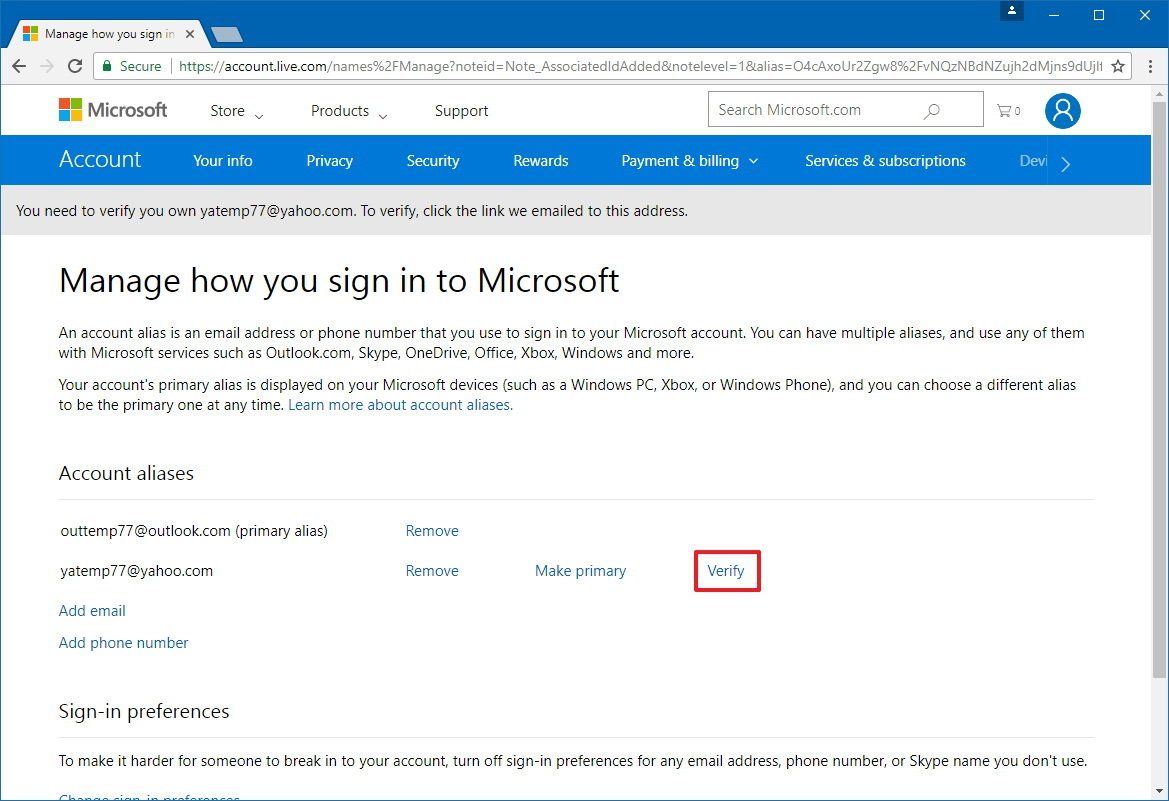Remove the yatemp77@yahoo.com alias

click(x=432, y=571)
